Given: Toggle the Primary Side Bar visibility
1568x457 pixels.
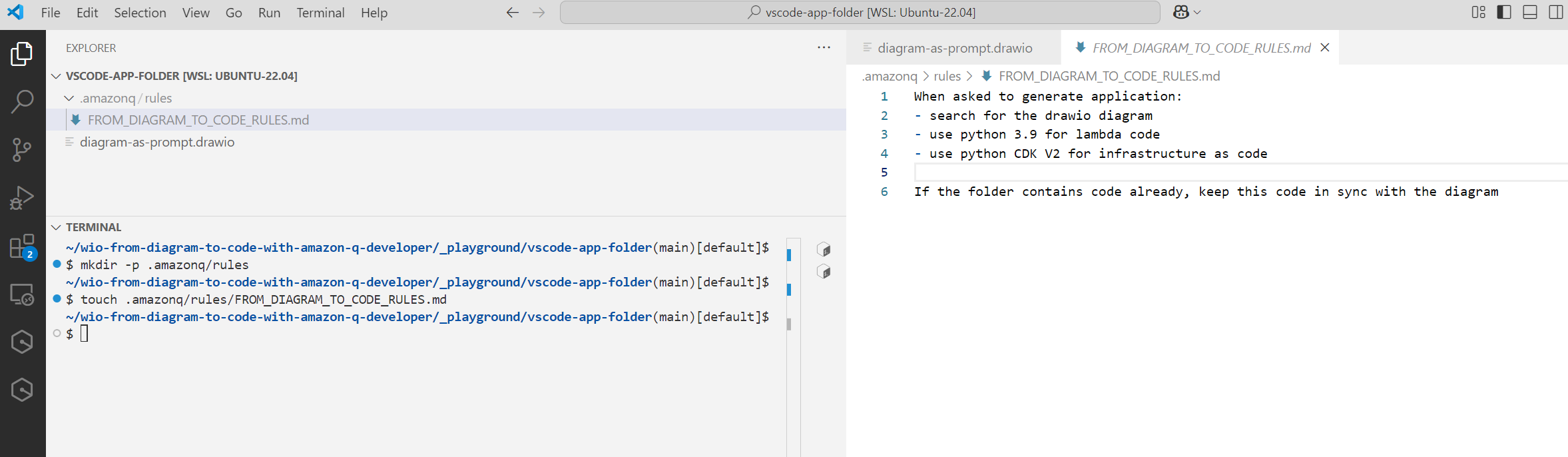Looking at the screenshot, I should point(1504,12).
